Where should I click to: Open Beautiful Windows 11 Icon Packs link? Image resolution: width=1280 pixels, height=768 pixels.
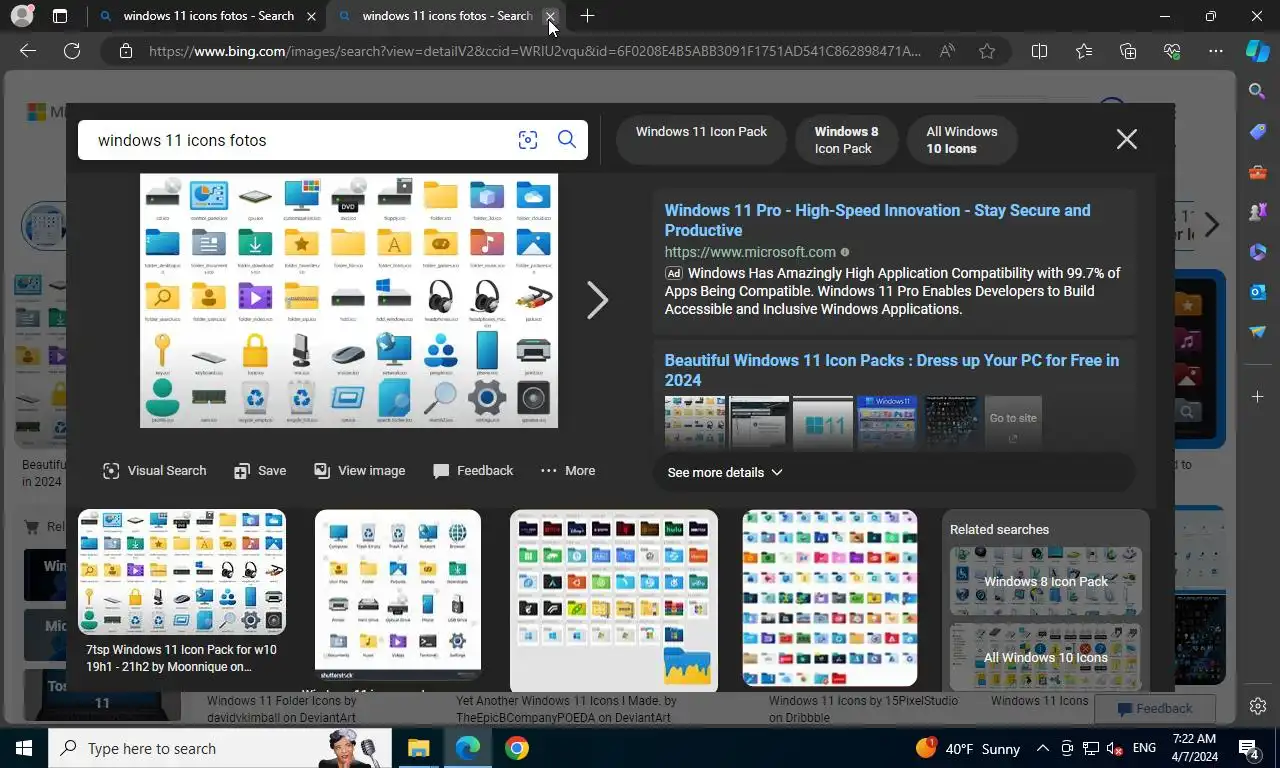891,370
